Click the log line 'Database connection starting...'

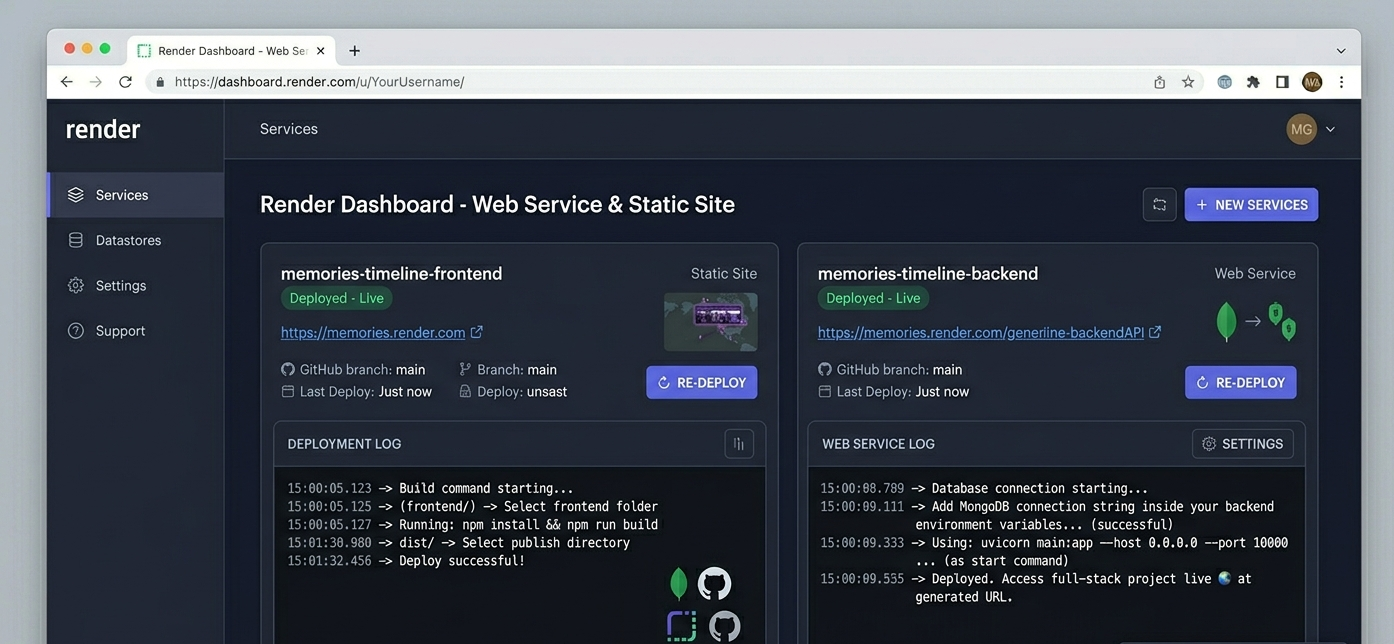(x=984, y=489)
